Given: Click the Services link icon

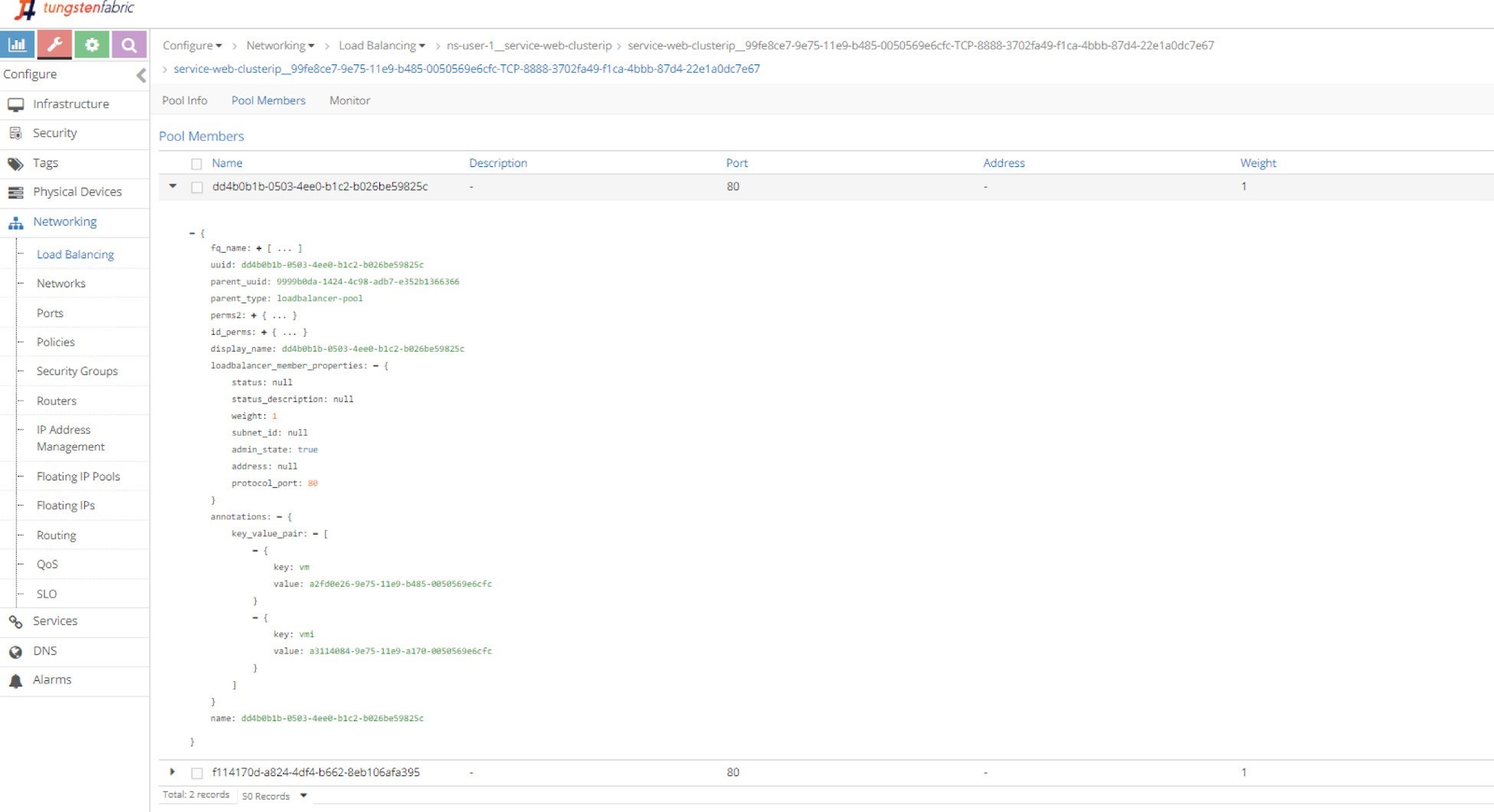Looking at the screenshot, I should click(x=15, y=621).
